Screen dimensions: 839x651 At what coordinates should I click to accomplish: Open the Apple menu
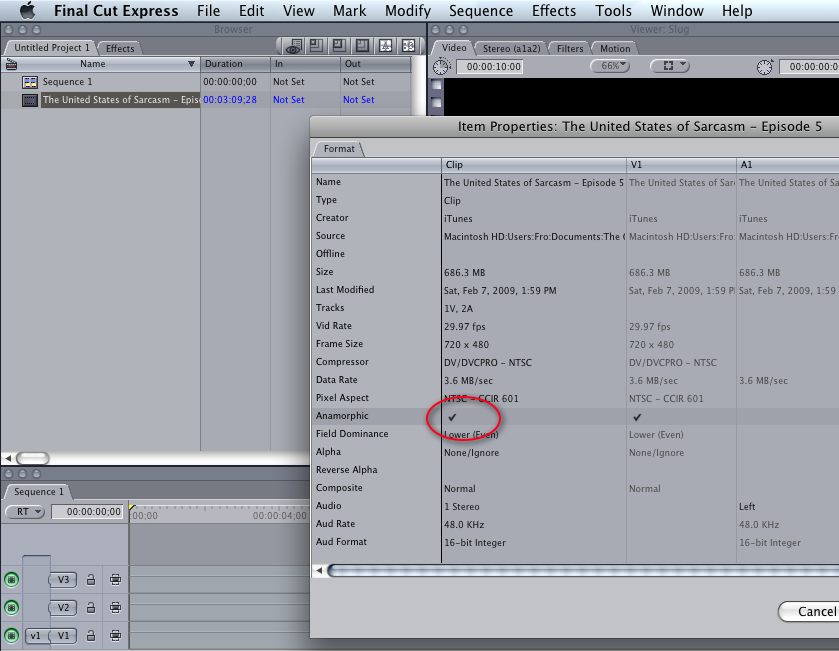[27, 10]
